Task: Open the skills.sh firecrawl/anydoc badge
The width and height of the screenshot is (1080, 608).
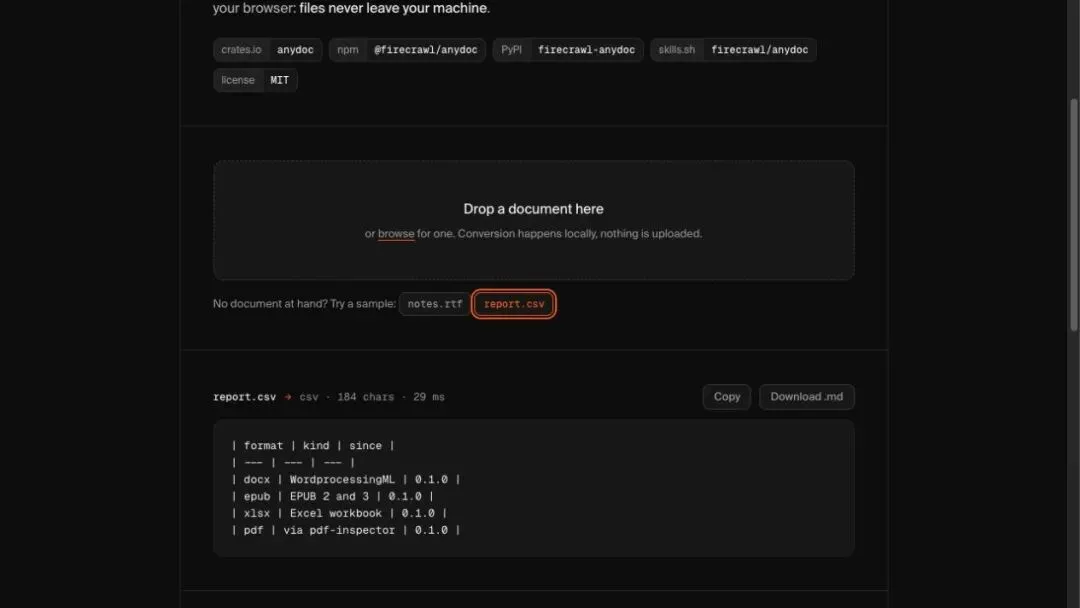Action: [x=733, y=50]
